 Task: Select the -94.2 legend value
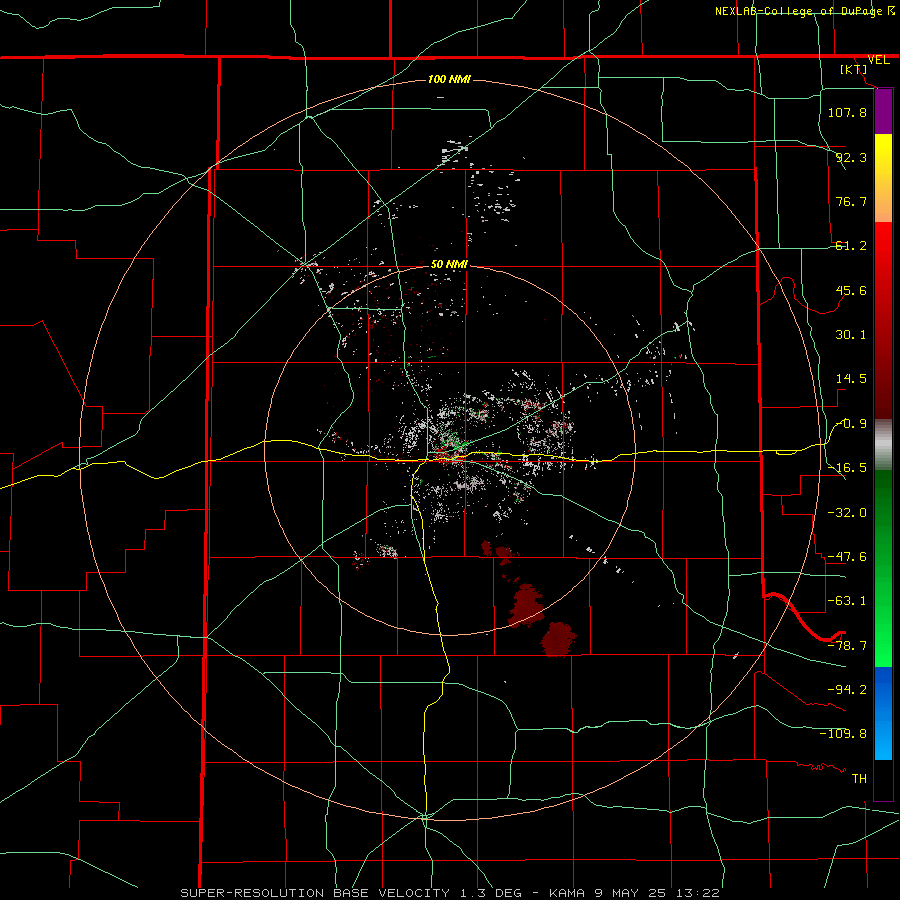pyautogui.click(x=847, y=689)
